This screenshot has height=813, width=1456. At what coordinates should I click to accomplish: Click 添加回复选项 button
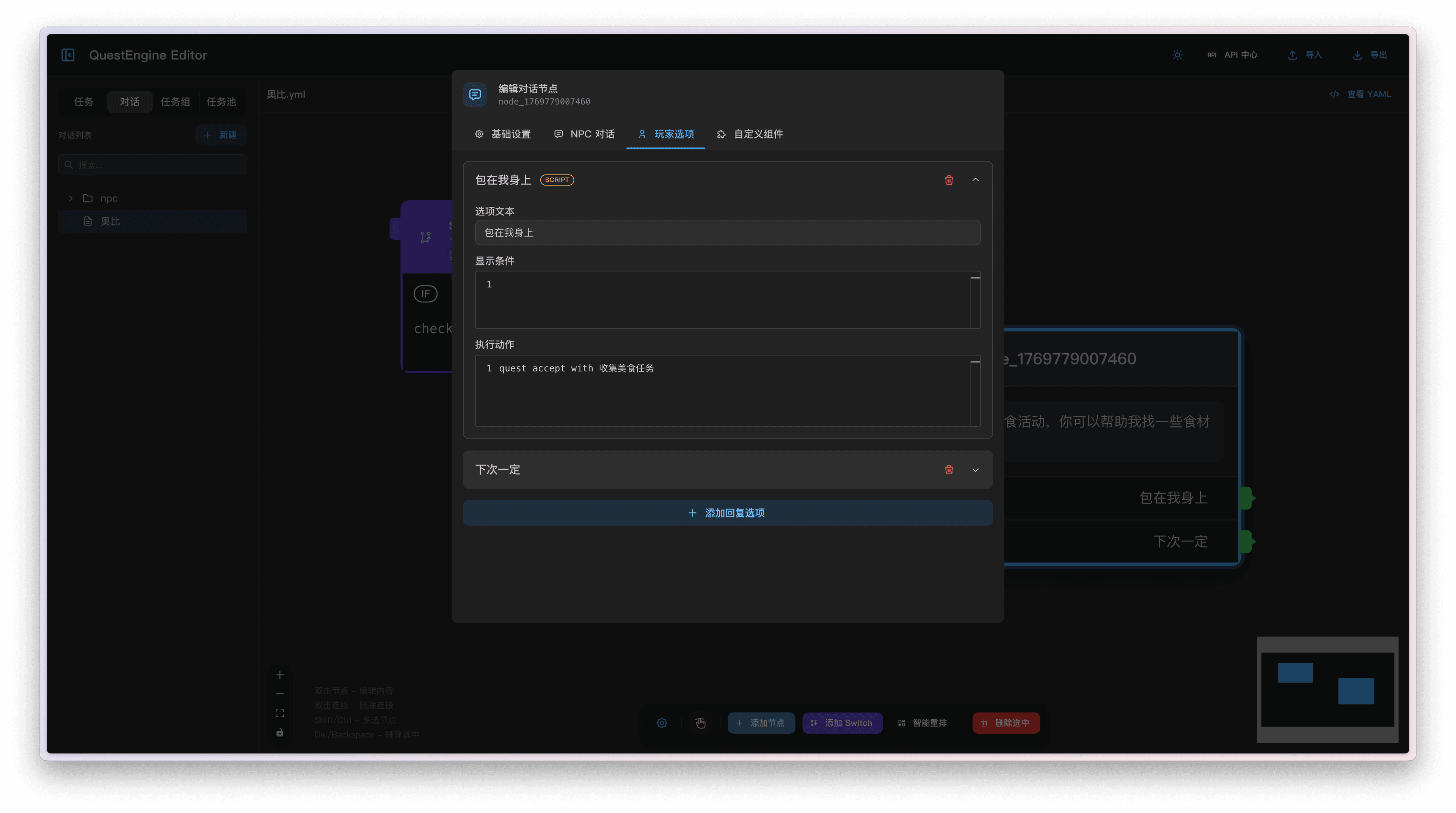[728, 513]
